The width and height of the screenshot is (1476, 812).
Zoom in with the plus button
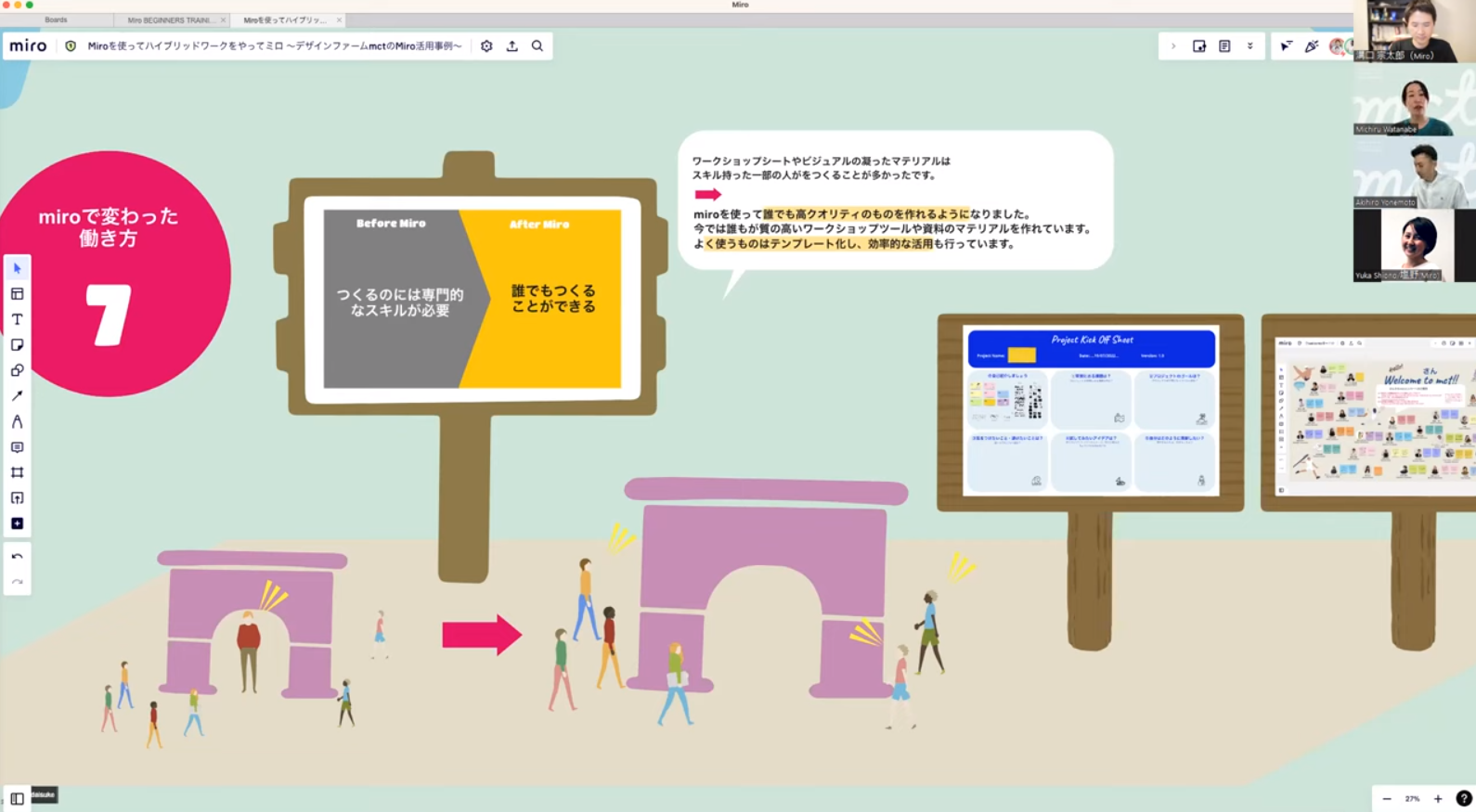coord(1438,798)
